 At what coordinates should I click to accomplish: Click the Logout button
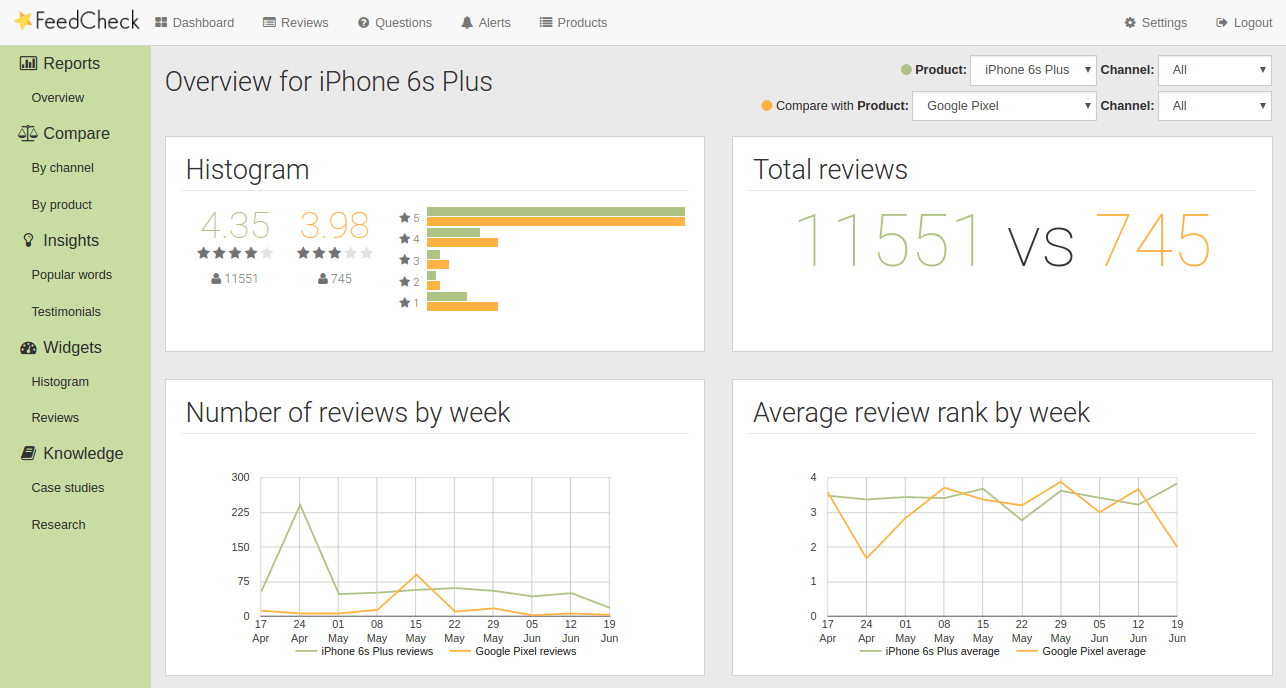tap(1243, 22)
